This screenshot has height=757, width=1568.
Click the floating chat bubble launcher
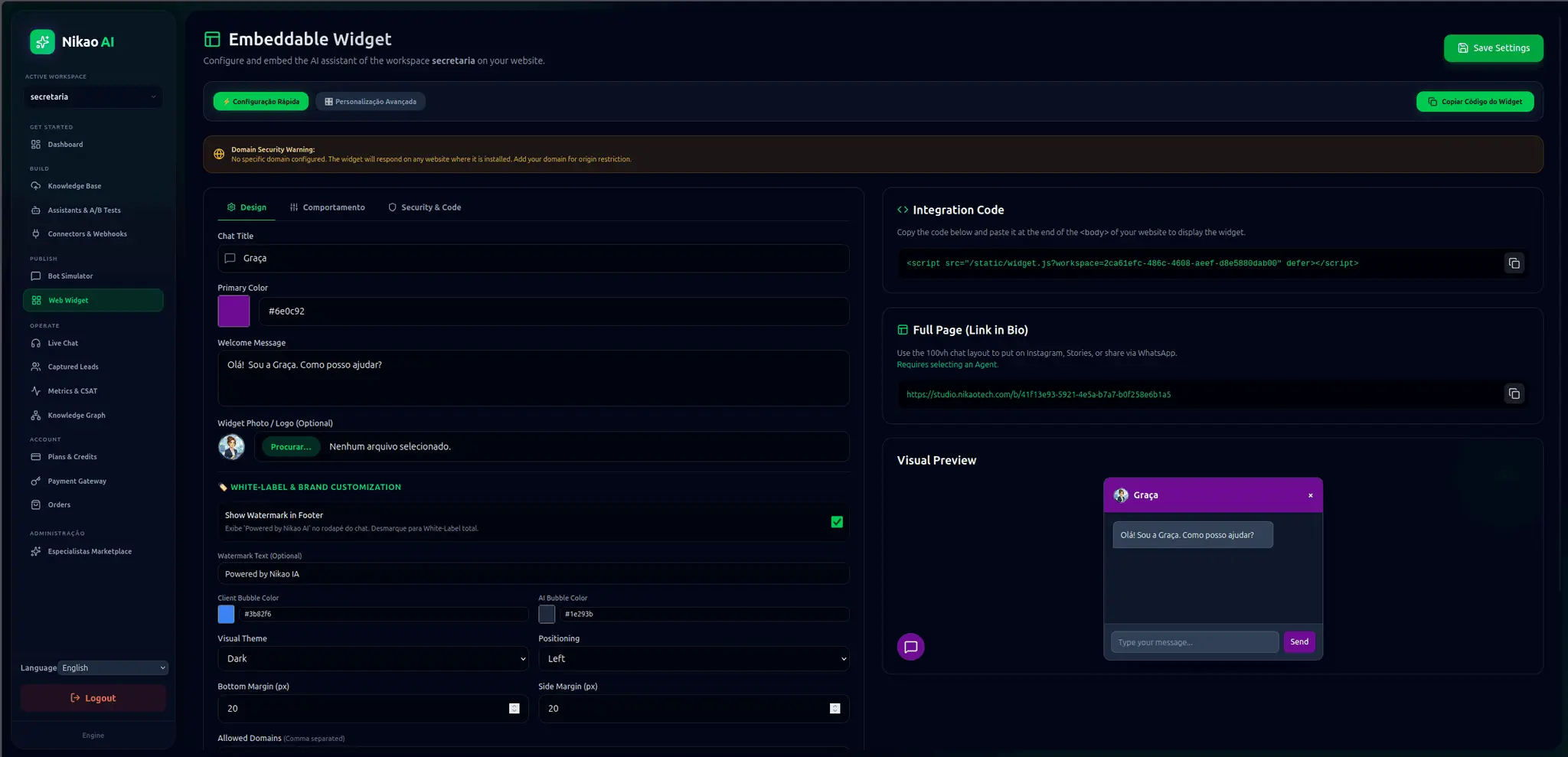click(910, 647)
